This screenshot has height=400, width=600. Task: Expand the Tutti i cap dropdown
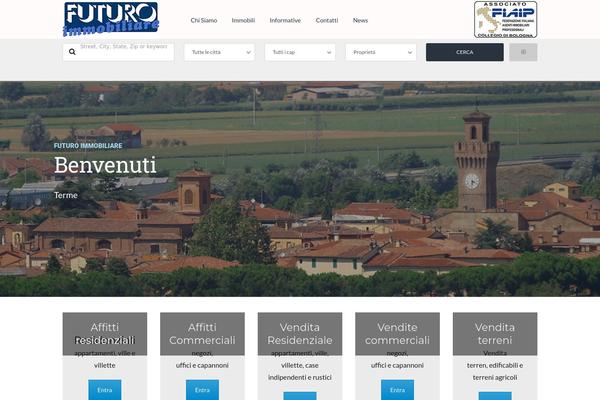coord(300,52)
